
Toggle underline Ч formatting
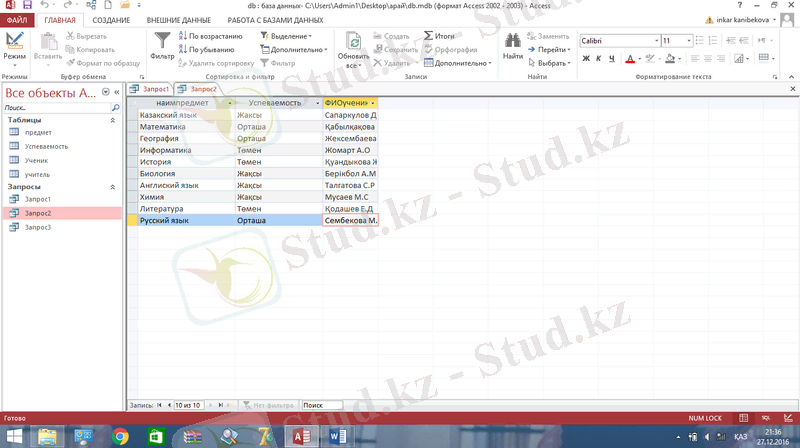click(x=611, y=58)
